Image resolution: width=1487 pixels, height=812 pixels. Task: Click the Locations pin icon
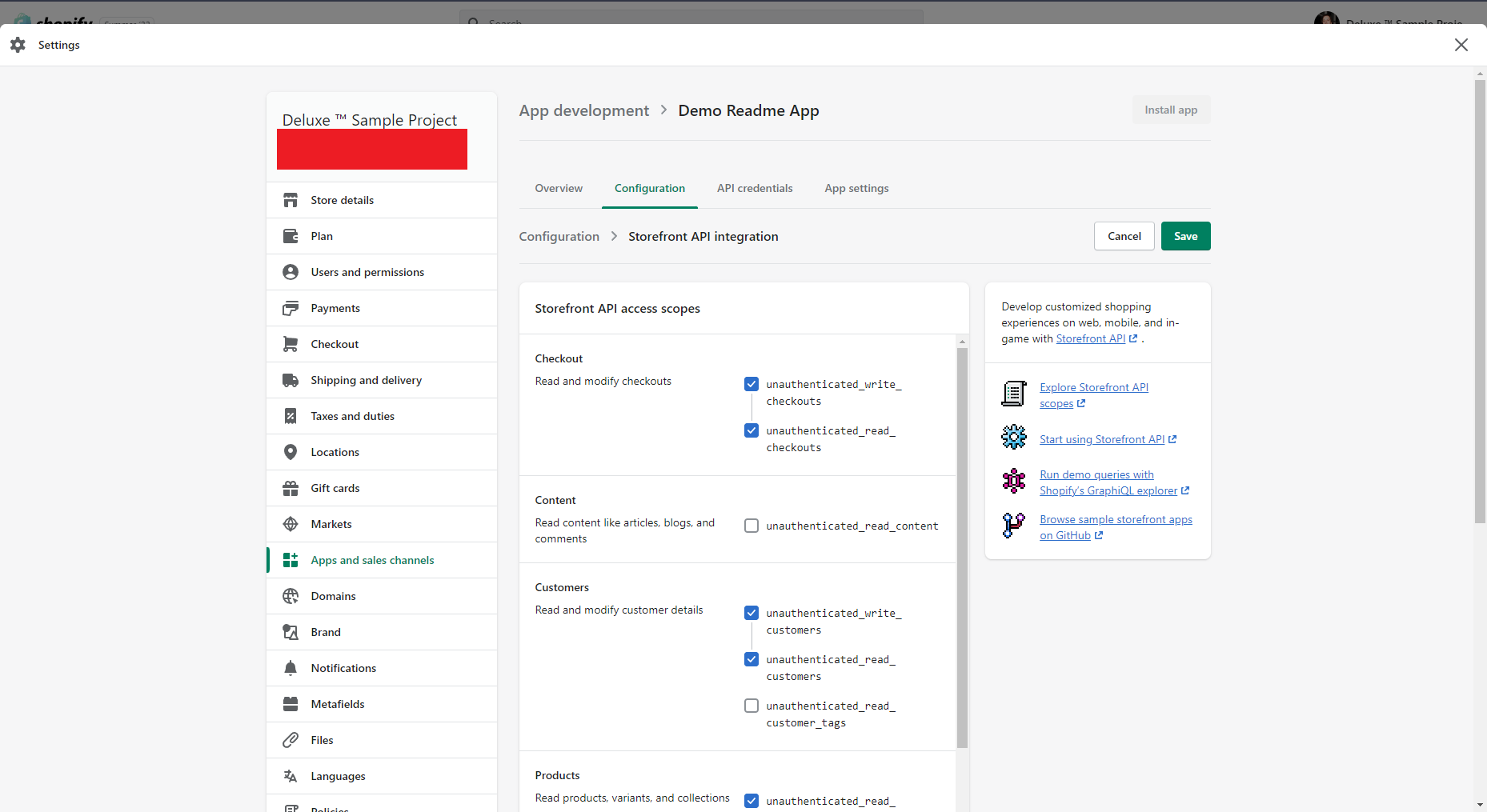pos(291,452)
